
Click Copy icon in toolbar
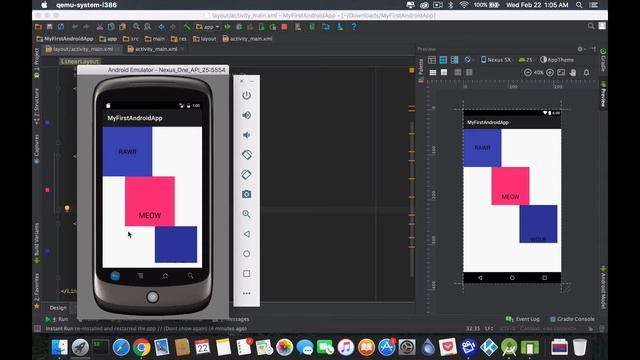point(111,27)
